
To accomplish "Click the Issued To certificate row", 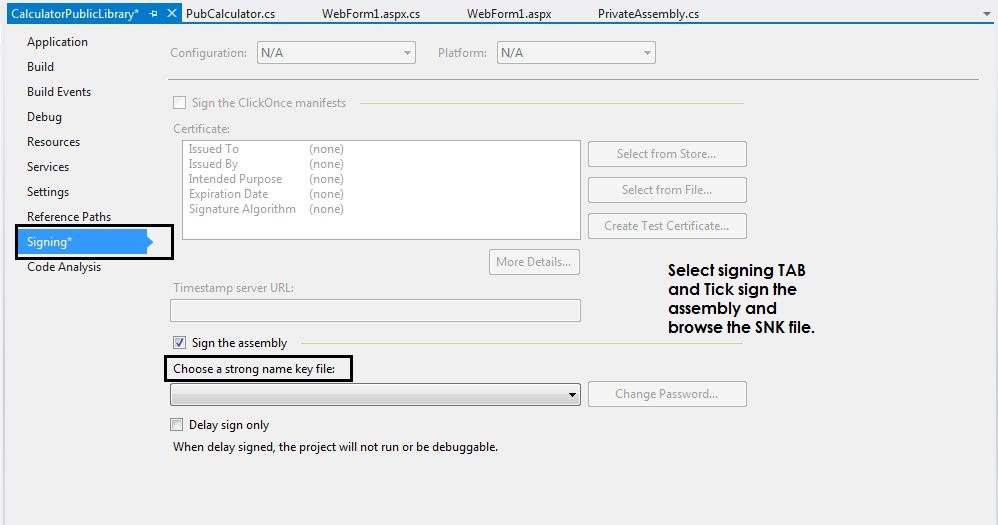I will pyautogui.click(x=266, y=149).
